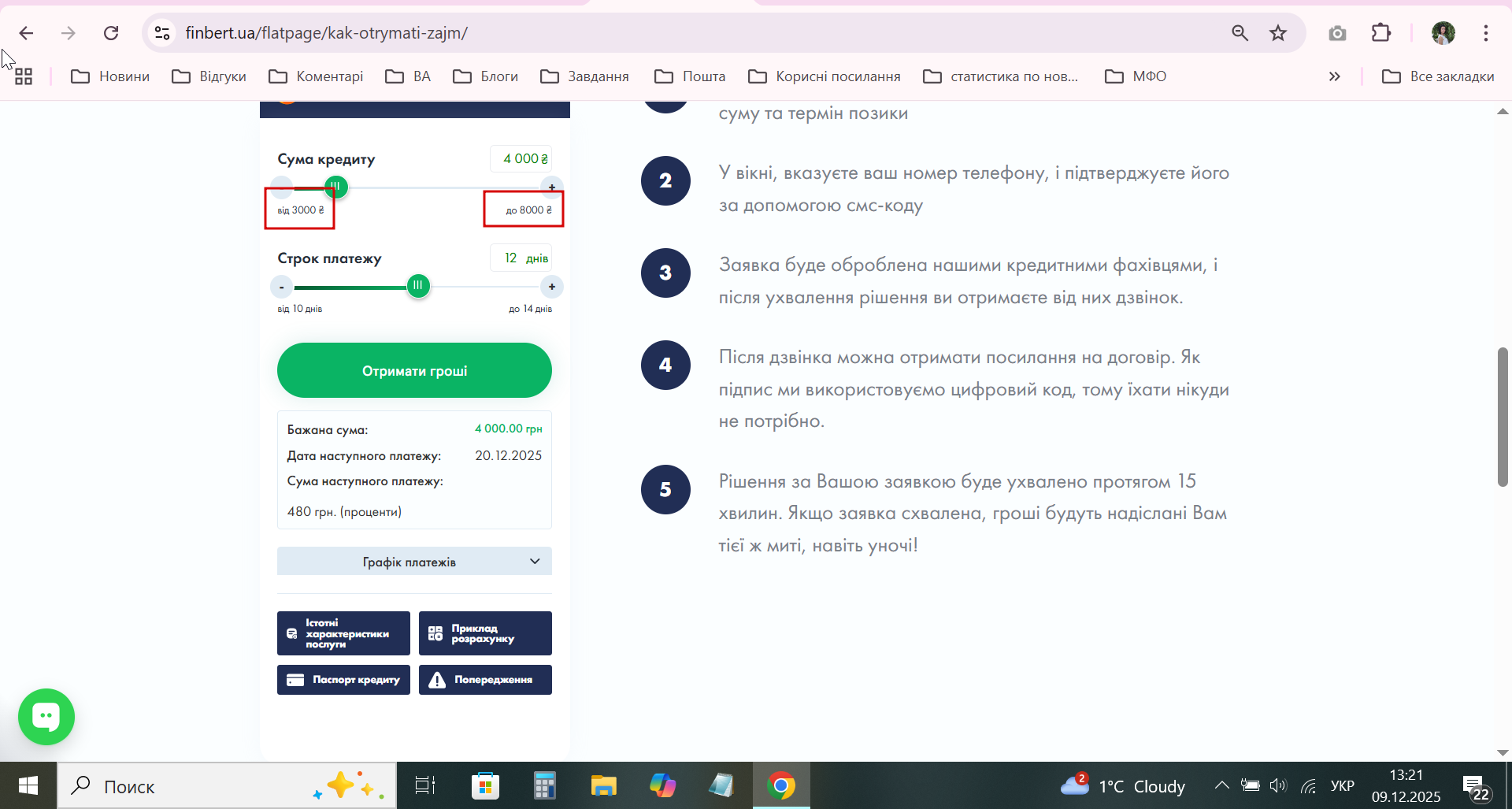Open the Коментарі bookmarks folder

point(316,76)
